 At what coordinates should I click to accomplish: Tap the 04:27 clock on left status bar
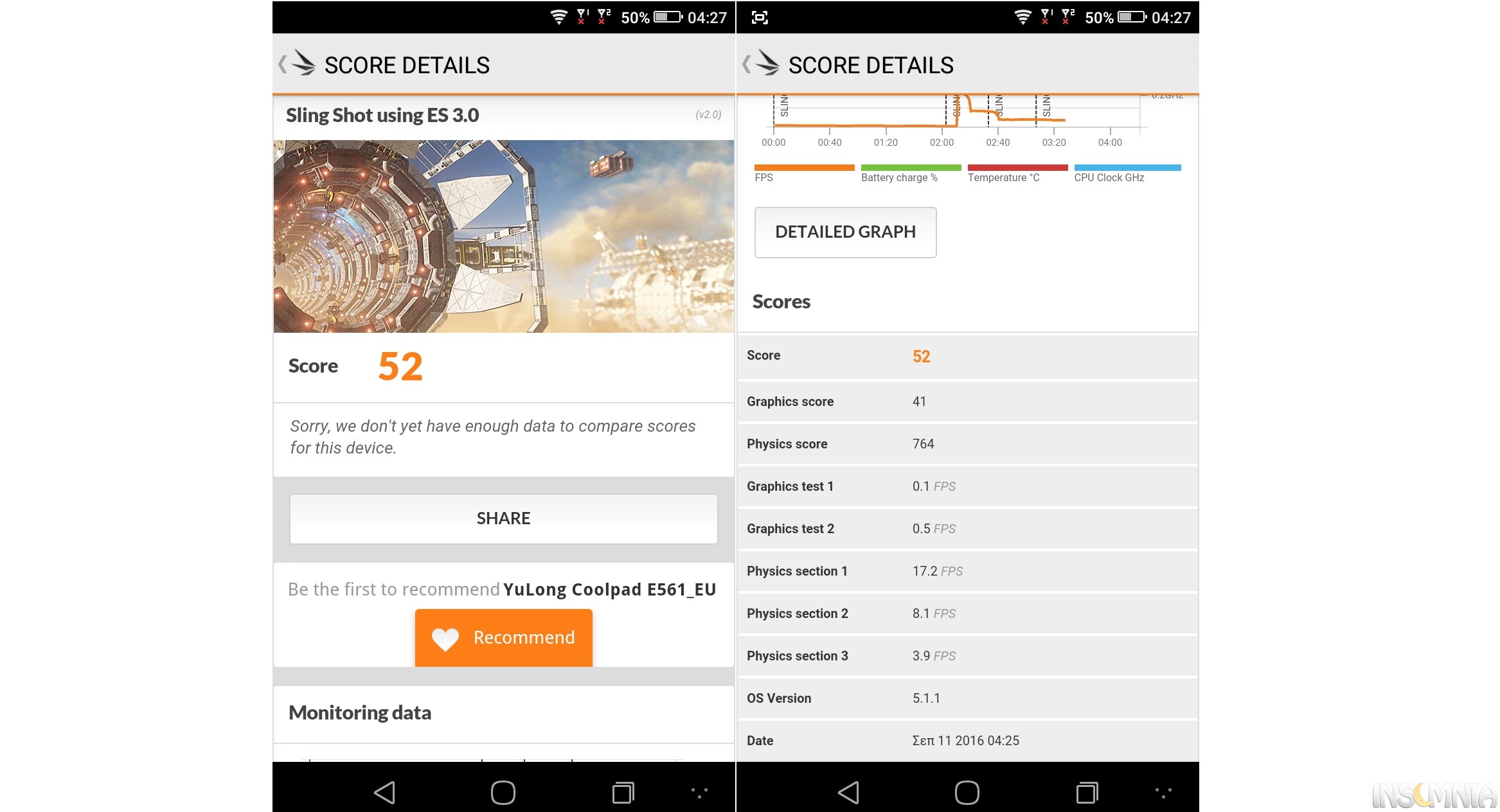(707, 18)
